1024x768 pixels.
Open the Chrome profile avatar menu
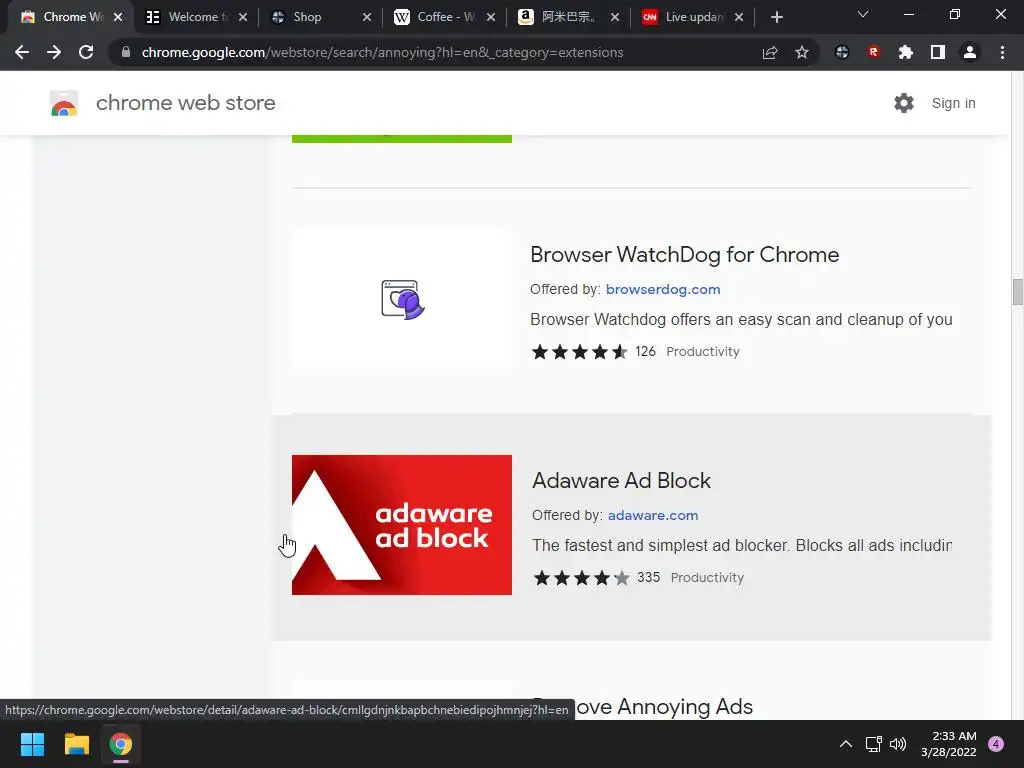tap(970, 52)
